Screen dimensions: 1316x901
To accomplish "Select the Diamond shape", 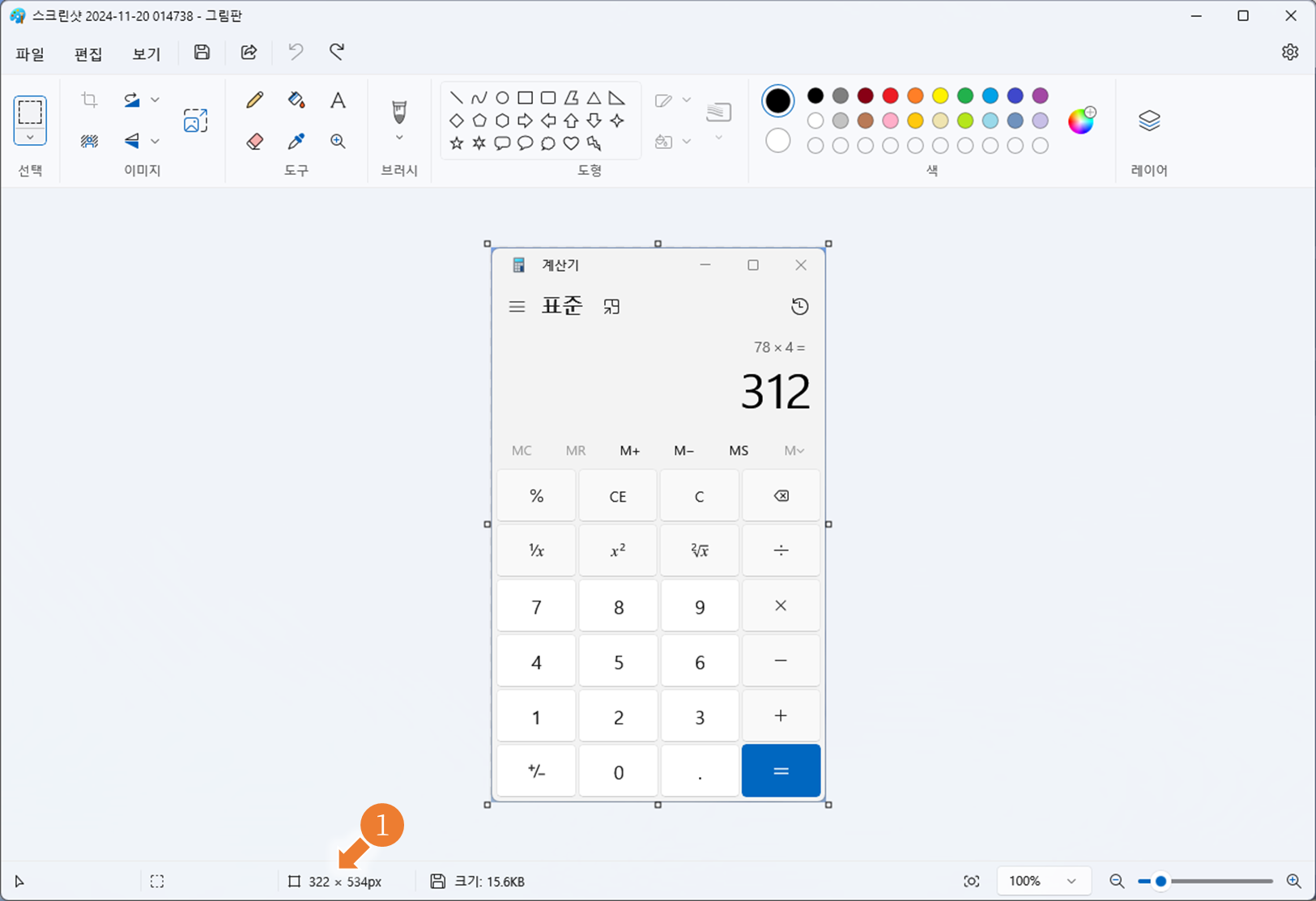I will [457, 121].
